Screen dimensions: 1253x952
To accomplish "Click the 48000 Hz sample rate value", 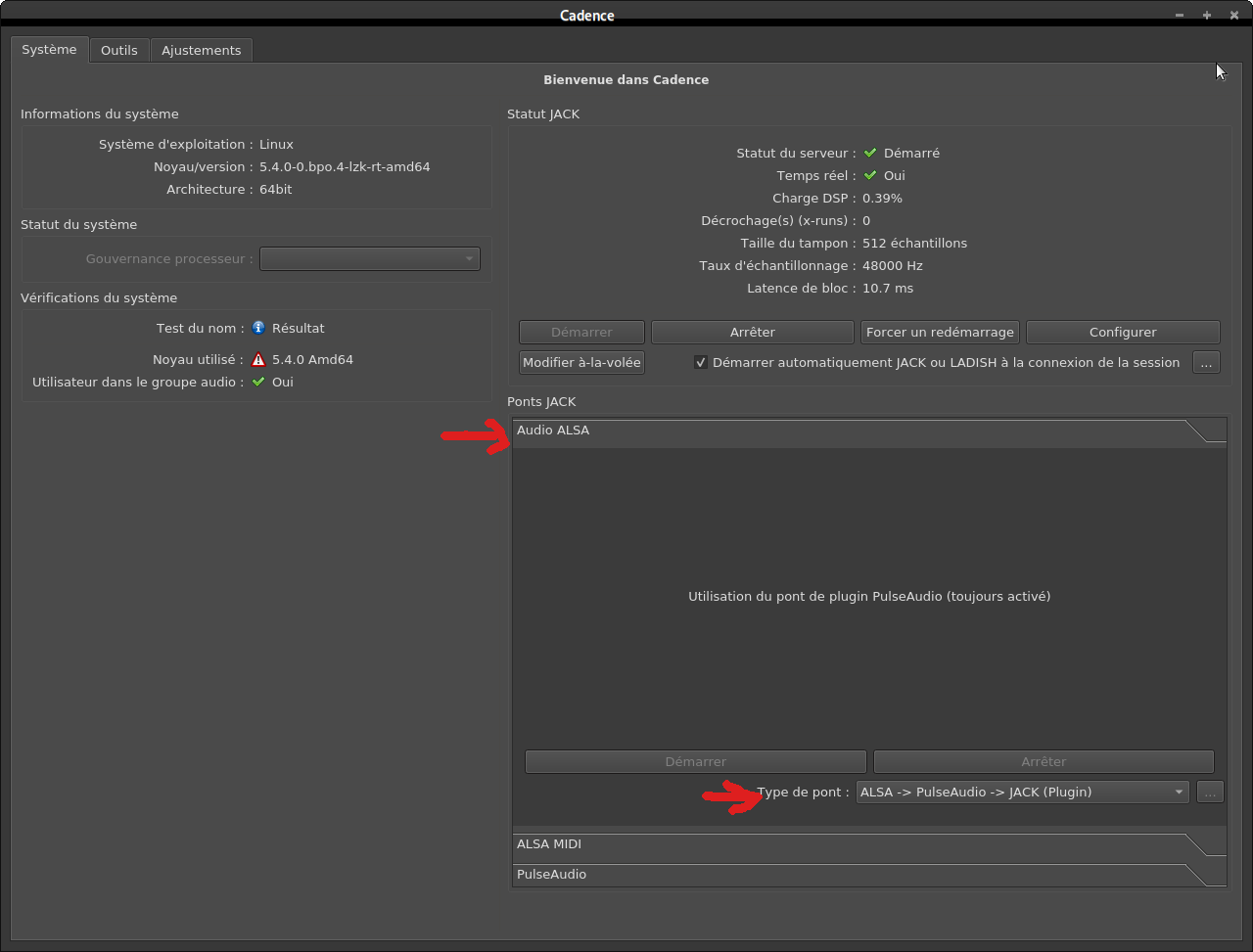I will coord(893,266).
